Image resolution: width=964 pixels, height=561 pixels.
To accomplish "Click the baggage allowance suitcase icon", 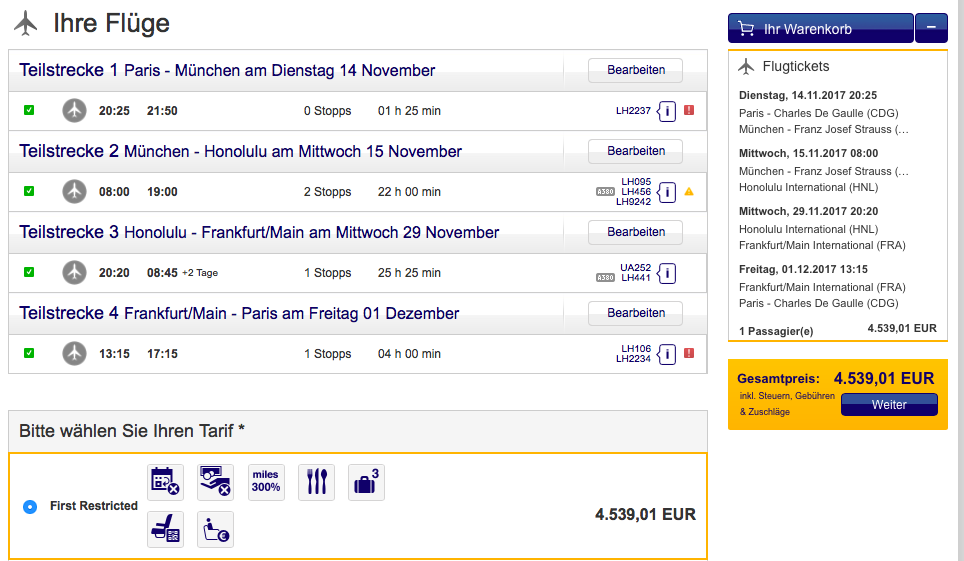I will [366, 482].
